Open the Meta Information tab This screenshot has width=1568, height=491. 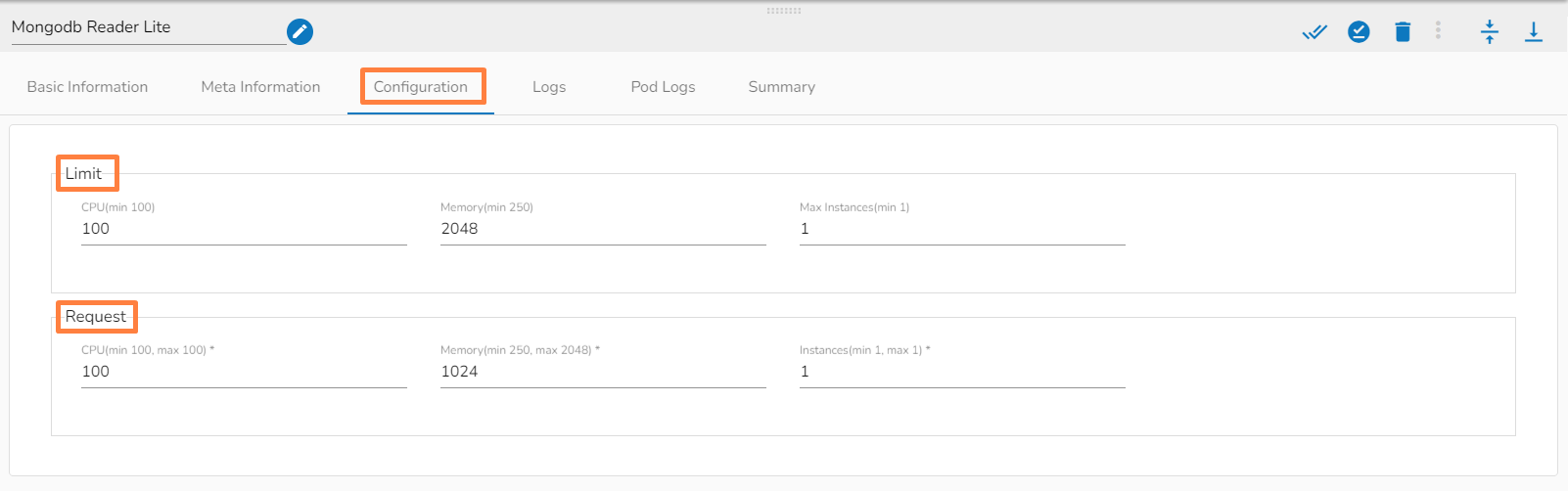tap(260, 87)
